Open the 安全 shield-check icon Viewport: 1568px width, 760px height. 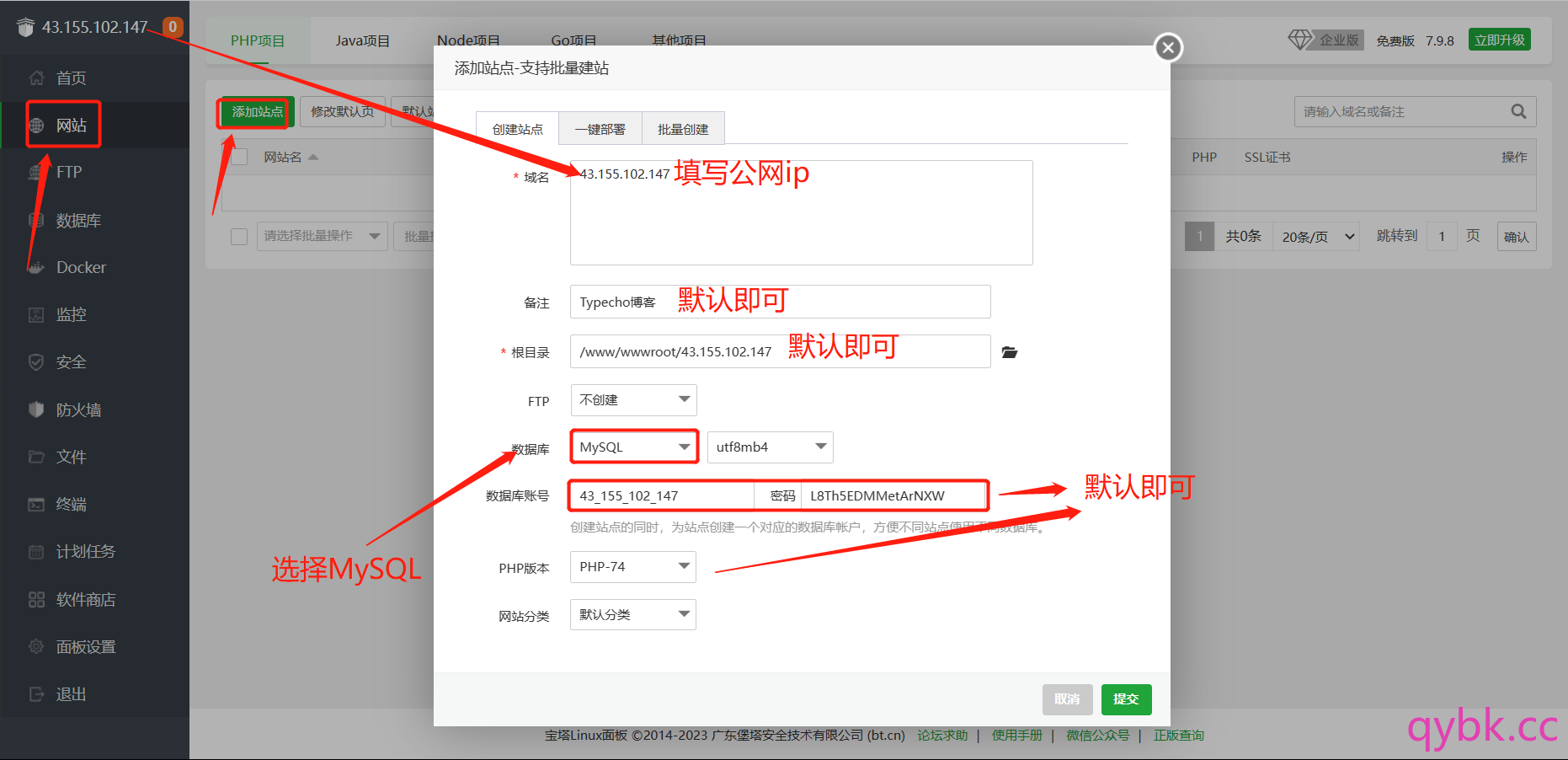pos(36,362)
